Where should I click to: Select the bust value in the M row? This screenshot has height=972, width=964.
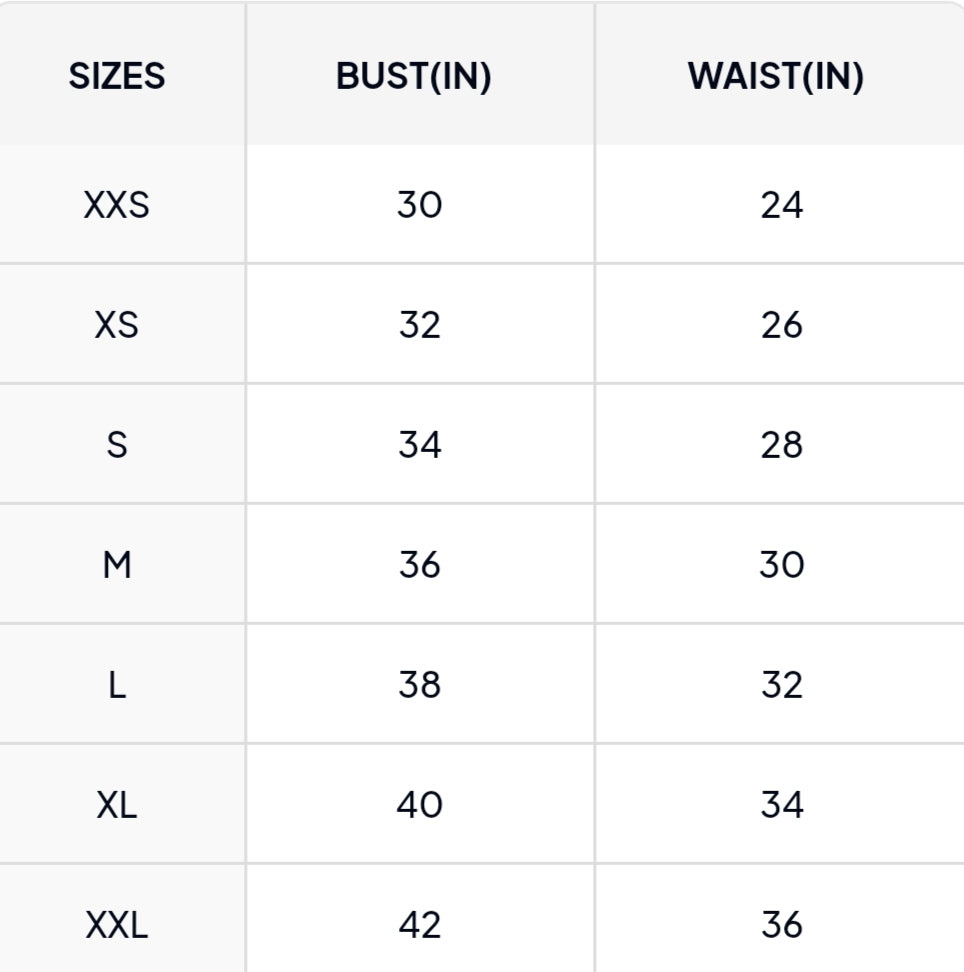[419, 565]
